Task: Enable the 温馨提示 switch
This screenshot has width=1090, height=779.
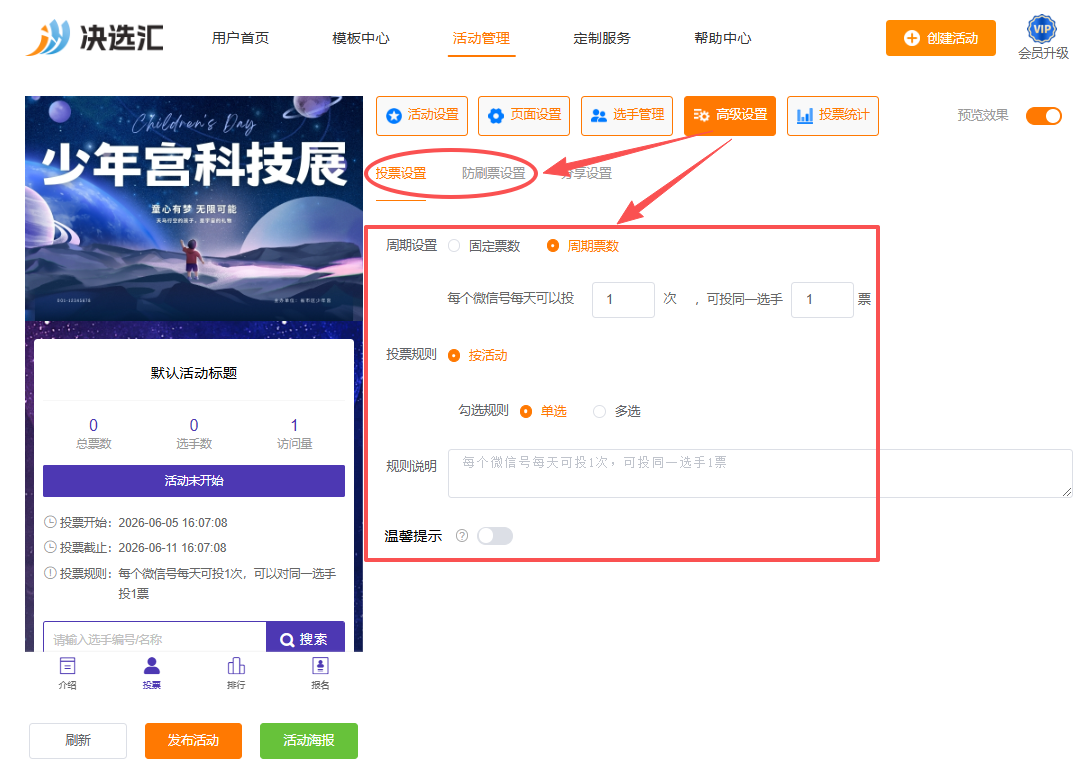Action: point(495,536)
